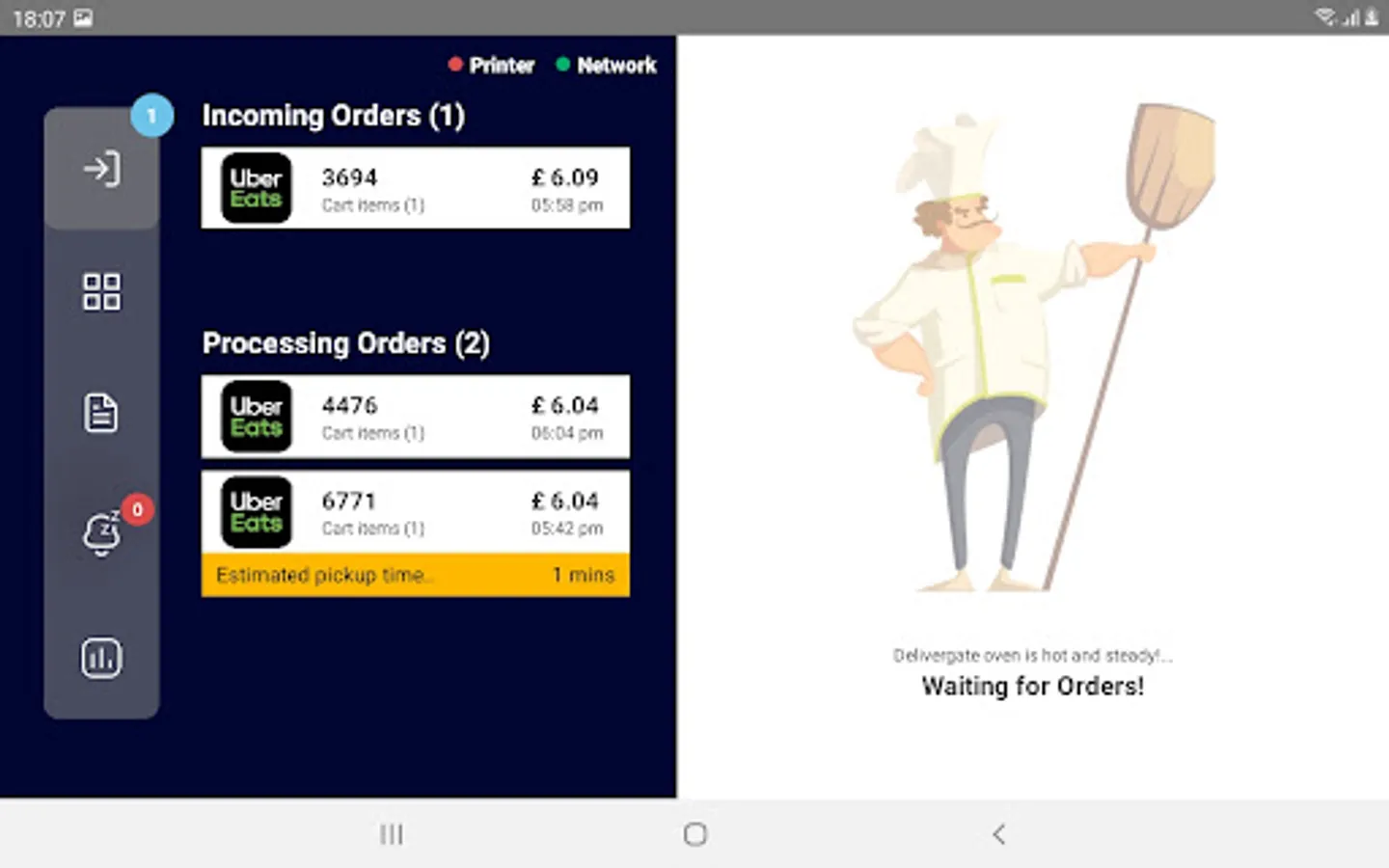Click the Uber Eats logo on order 3694
This screenshot has width=1389, height=868.
pos(256,188)
